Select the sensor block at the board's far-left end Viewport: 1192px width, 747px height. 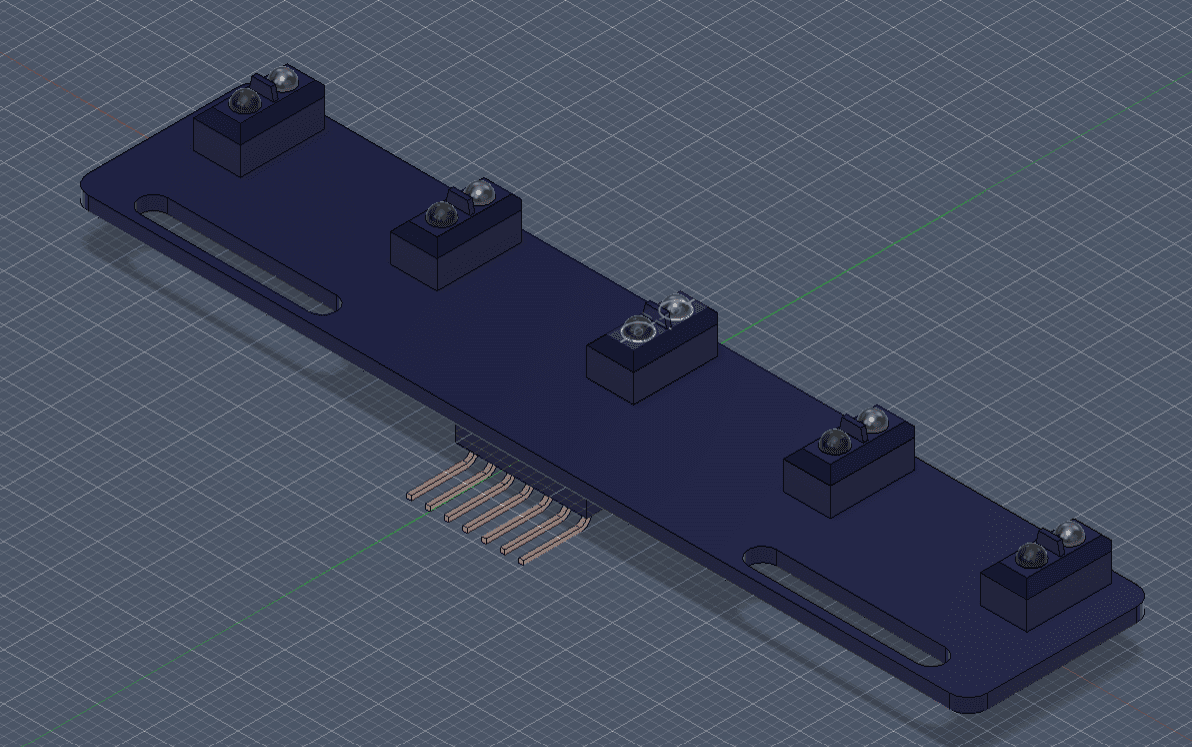[259, 122]
